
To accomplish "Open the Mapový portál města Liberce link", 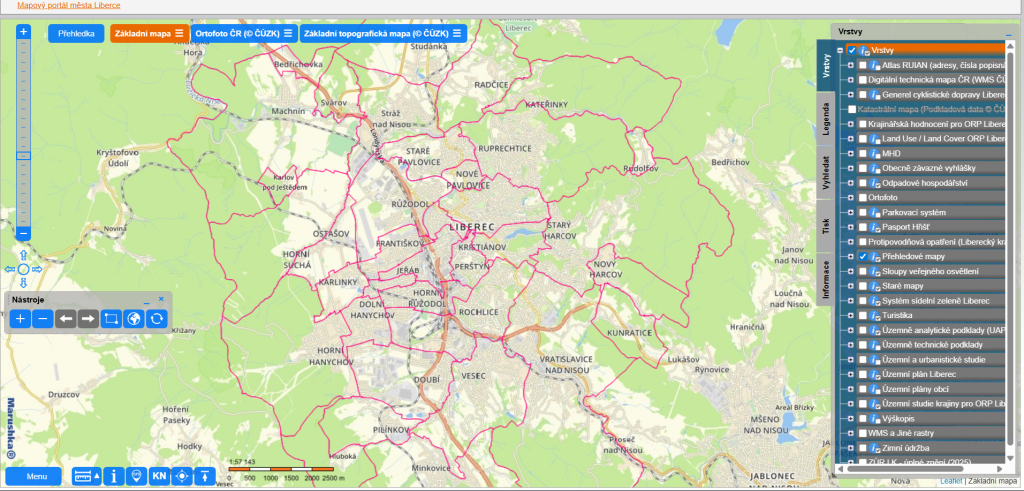I will pos(69,5).
